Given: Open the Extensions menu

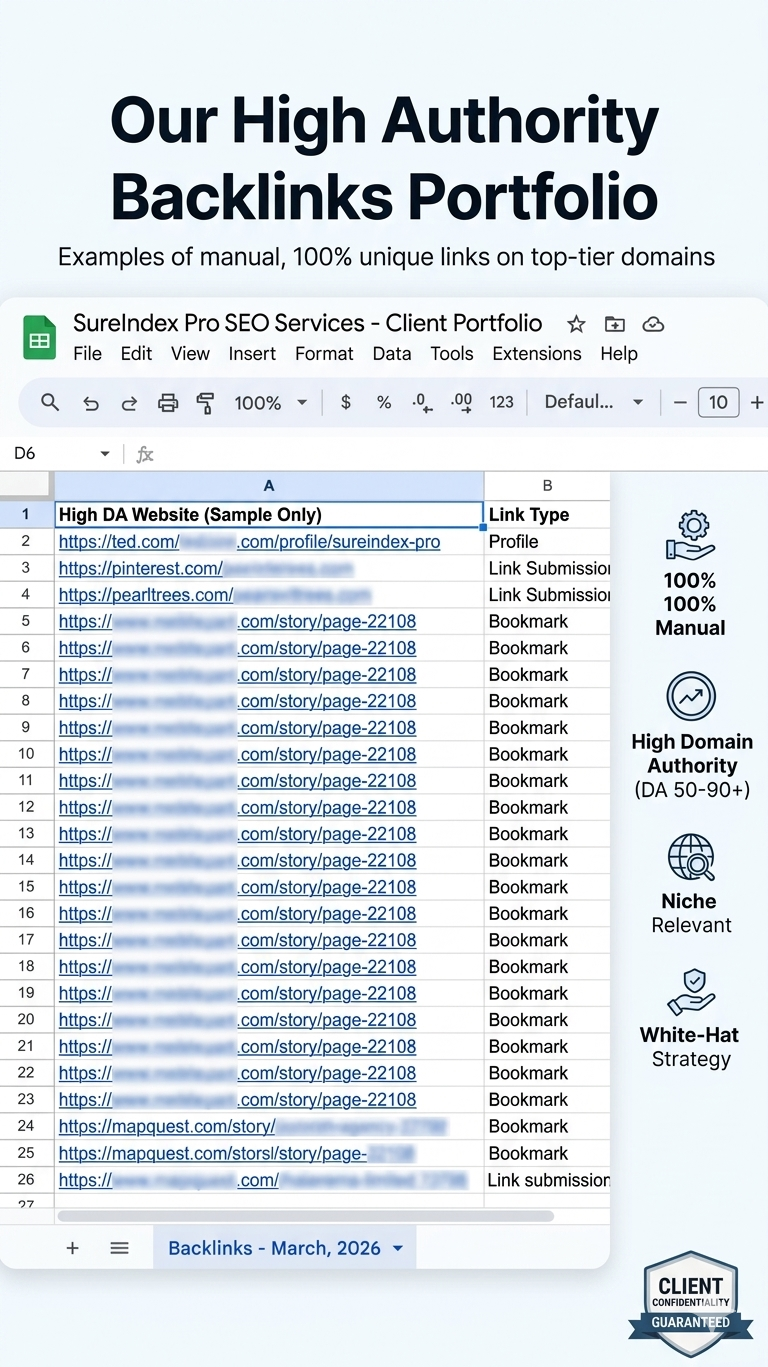Looking at the screenshot, I should 536,353.
